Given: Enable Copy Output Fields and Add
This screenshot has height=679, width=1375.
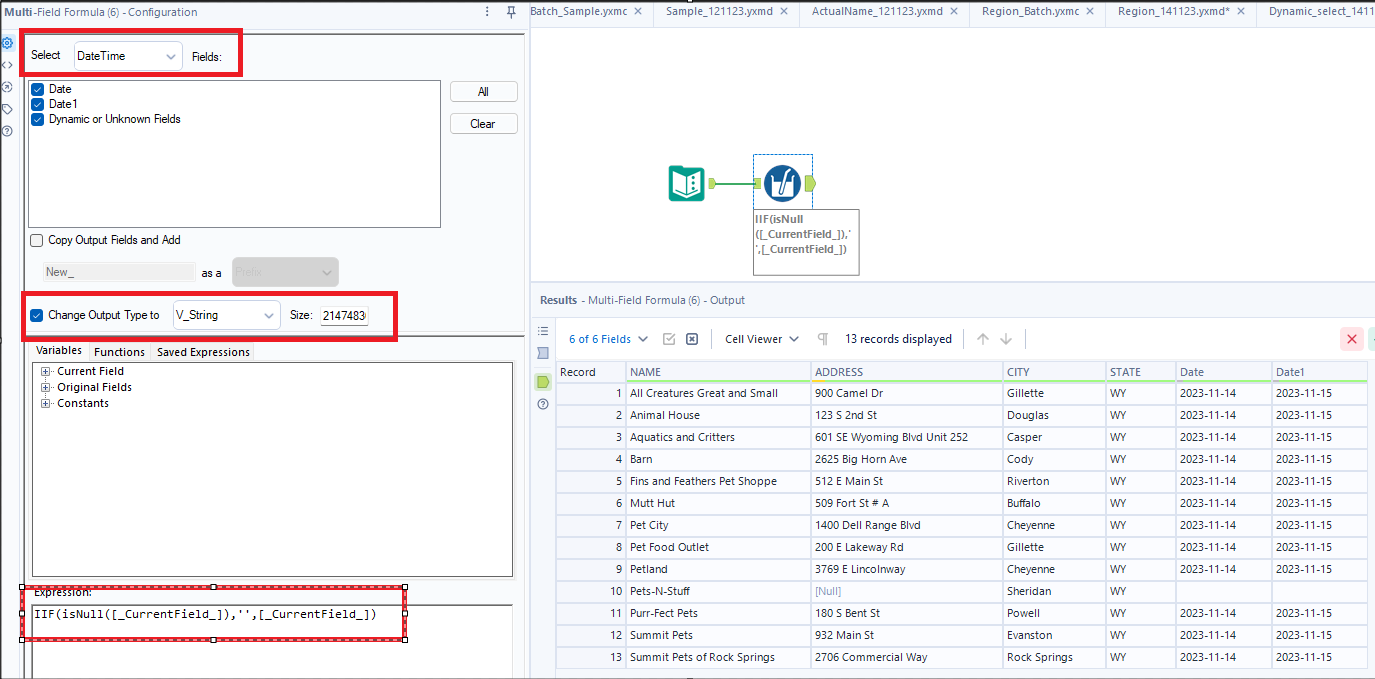Looking at the screenshot, I should coord(36,240).
